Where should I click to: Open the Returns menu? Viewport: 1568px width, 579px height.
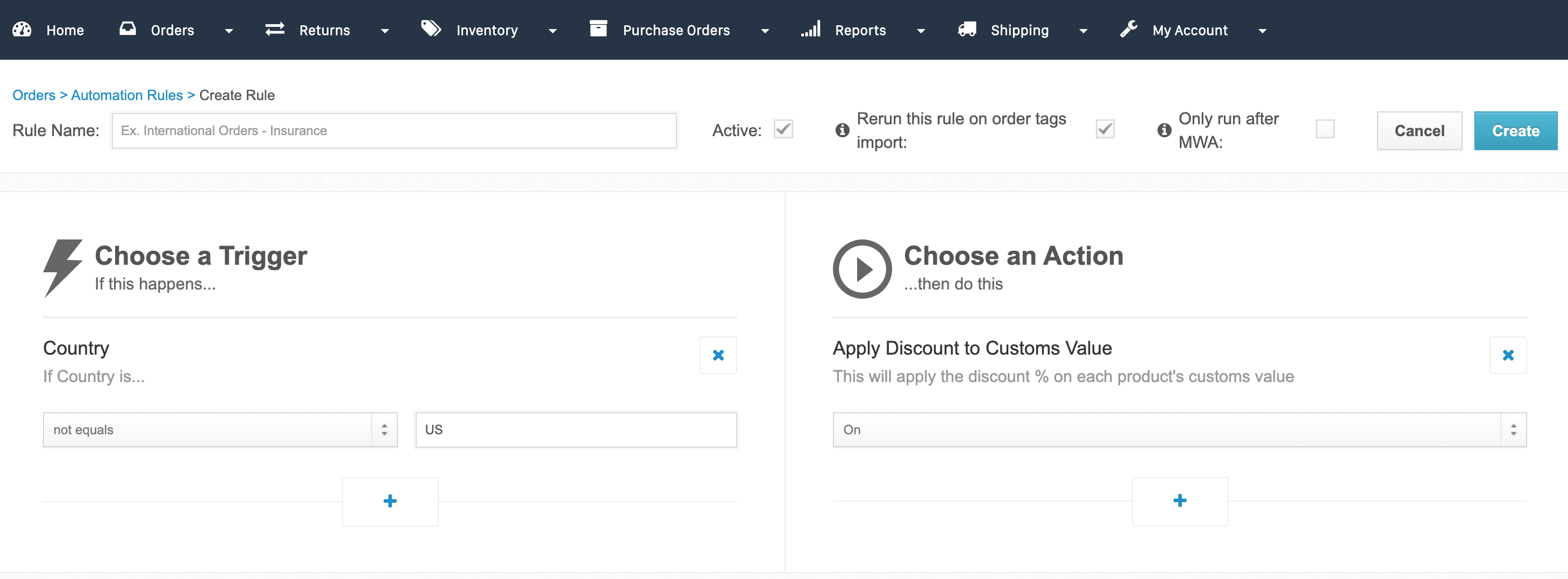pyautogui.click(x=324, y=30)
